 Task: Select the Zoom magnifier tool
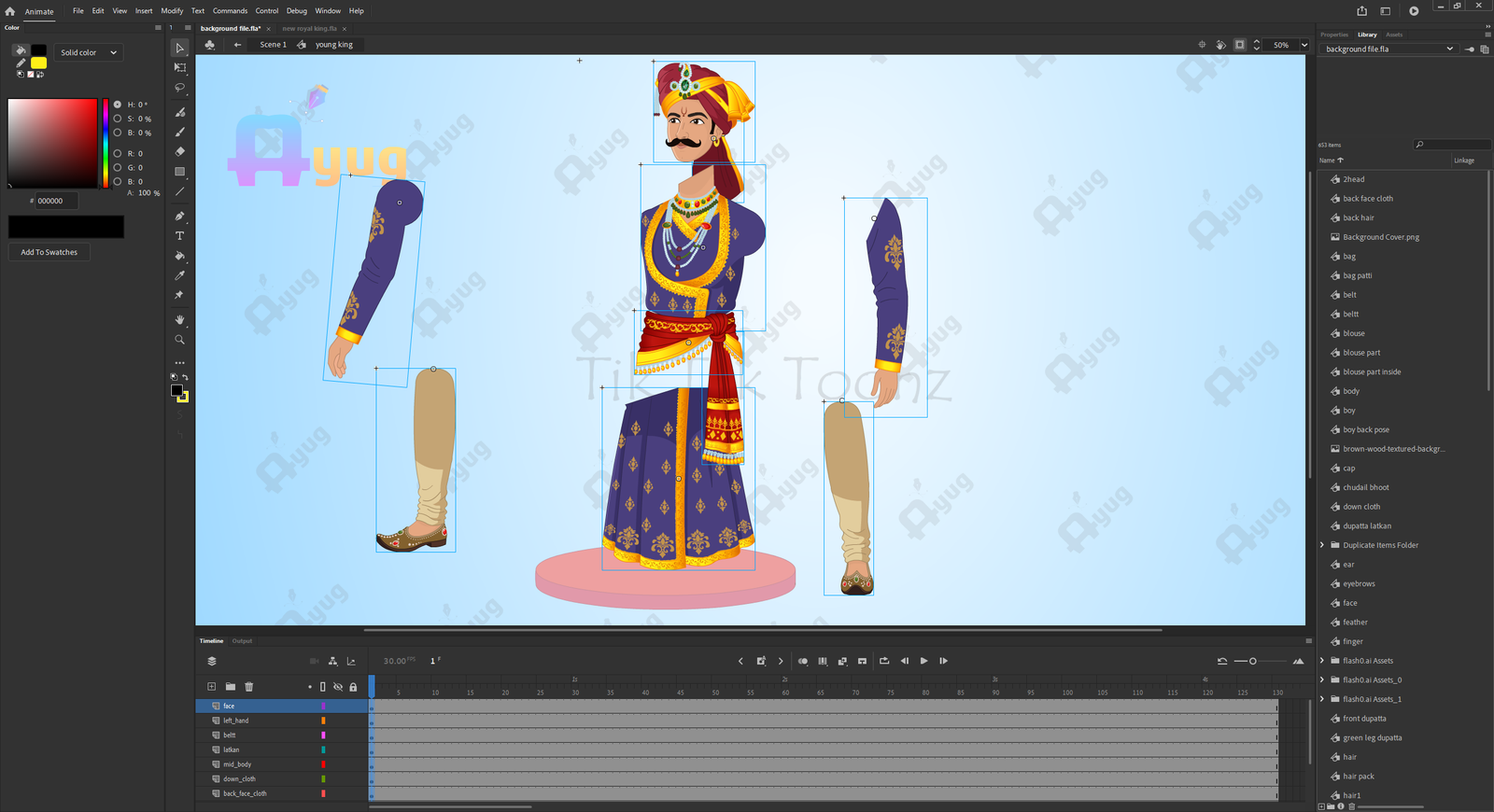pyautogui.click(x=180, y=340)
